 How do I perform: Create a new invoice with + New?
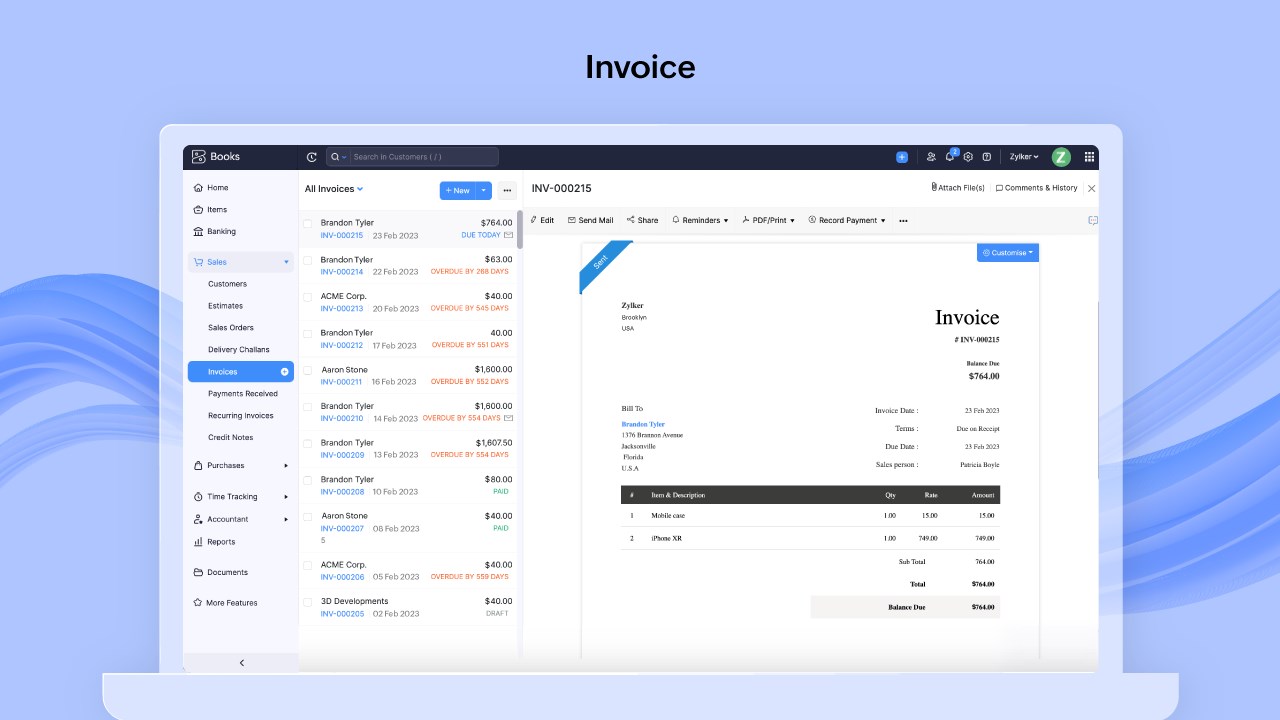(458, 190)
